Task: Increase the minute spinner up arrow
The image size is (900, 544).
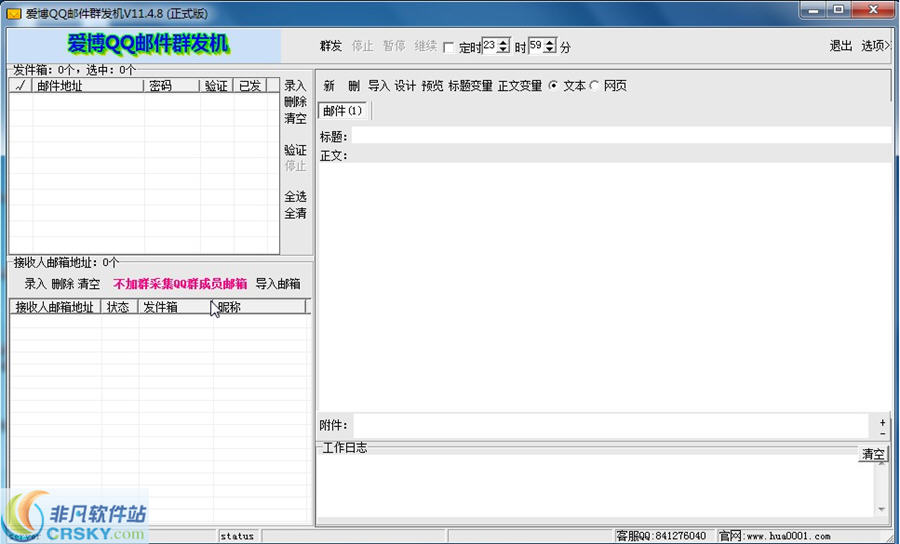Action: pyautogui.click(x=550, y=42)
